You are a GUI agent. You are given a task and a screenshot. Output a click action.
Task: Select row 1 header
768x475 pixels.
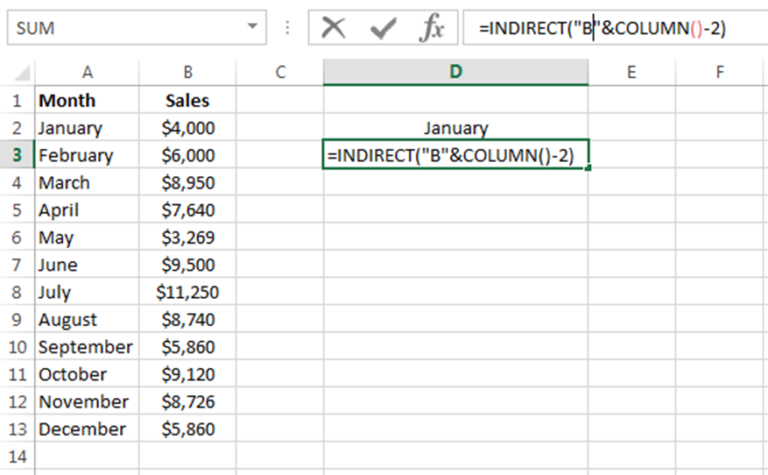tap(16, 100)
